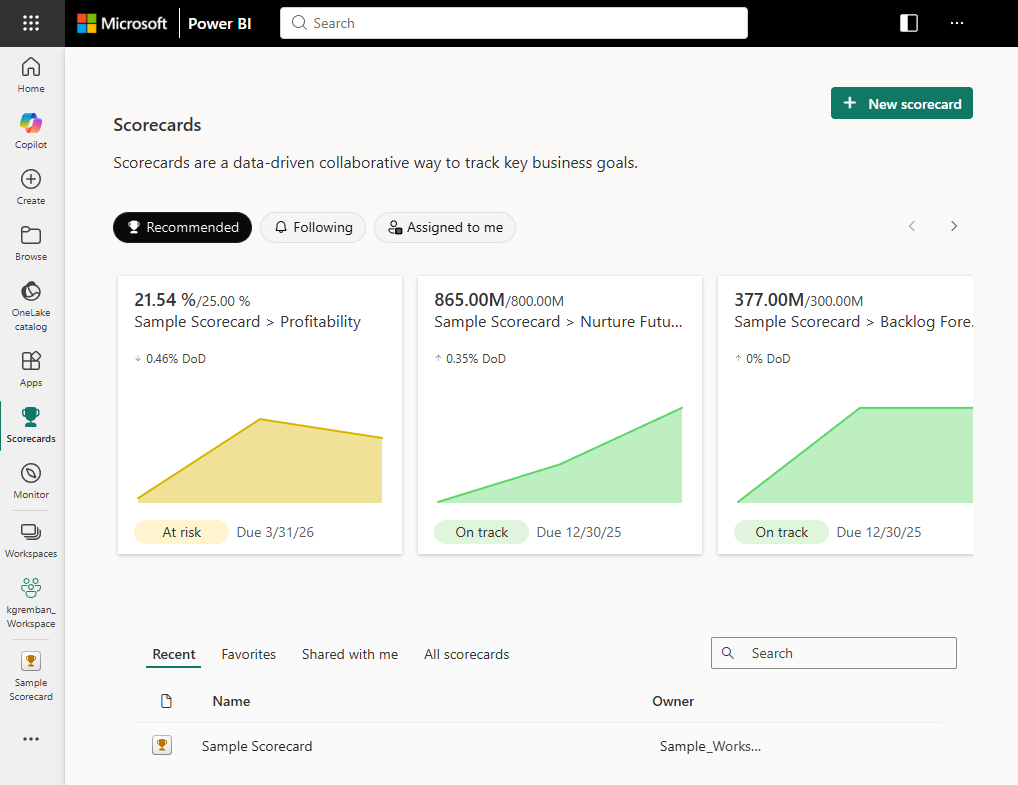The height and width of the screenshot is (785, 1018).
Task: Click the 865.00M value text
Action: pos(469,299)
